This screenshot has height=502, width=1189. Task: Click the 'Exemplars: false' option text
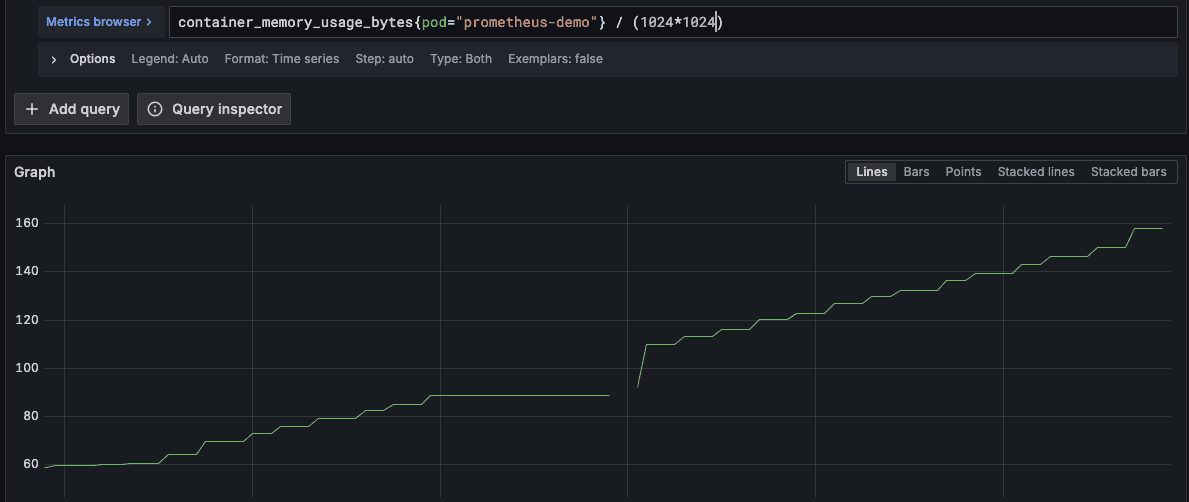[x=556, y=58]
